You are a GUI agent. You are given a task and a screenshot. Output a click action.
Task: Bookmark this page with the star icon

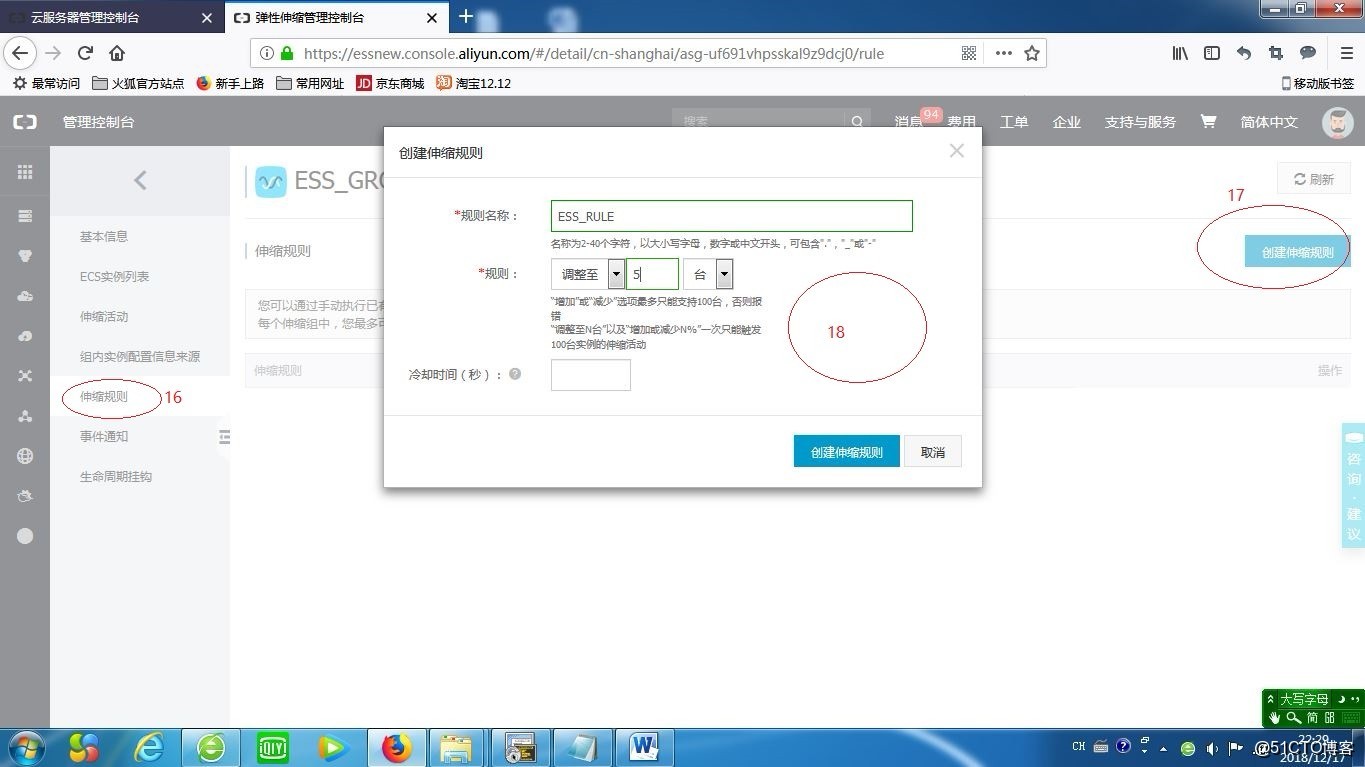coord(1032,53)
